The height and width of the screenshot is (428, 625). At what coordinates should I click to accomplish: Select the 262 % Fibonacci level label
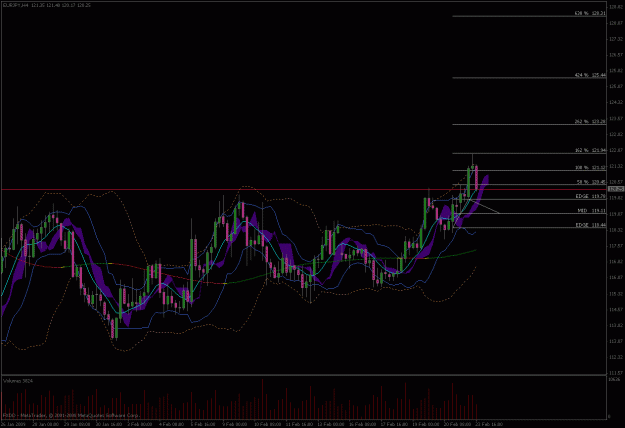[x=590, y=122]
